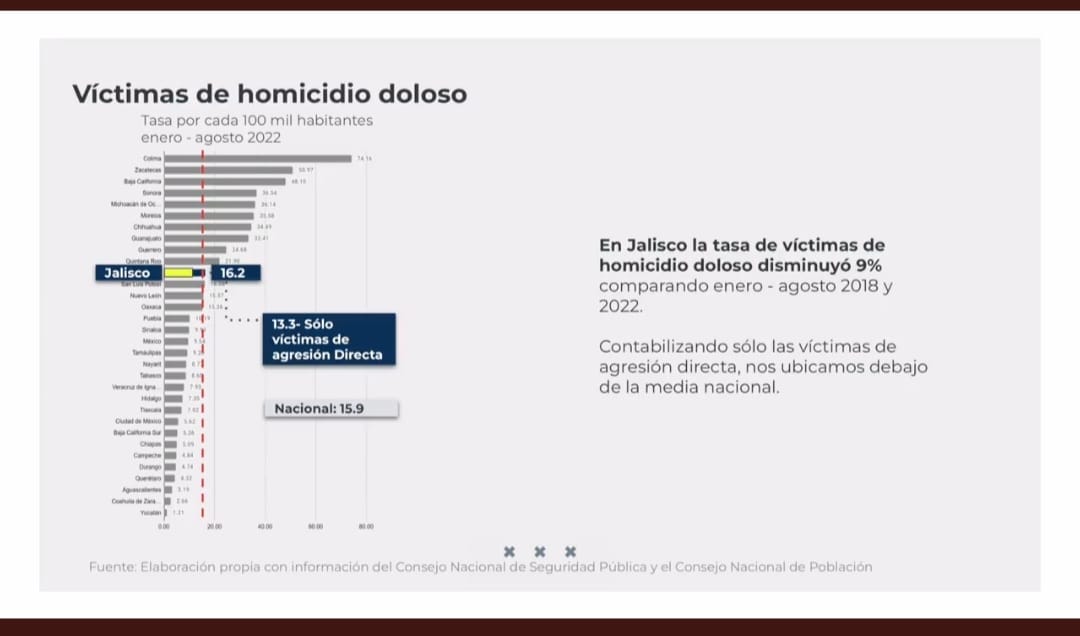
Task: Click the "40.00" axis tick label
Action: click(x=265, y=526)
